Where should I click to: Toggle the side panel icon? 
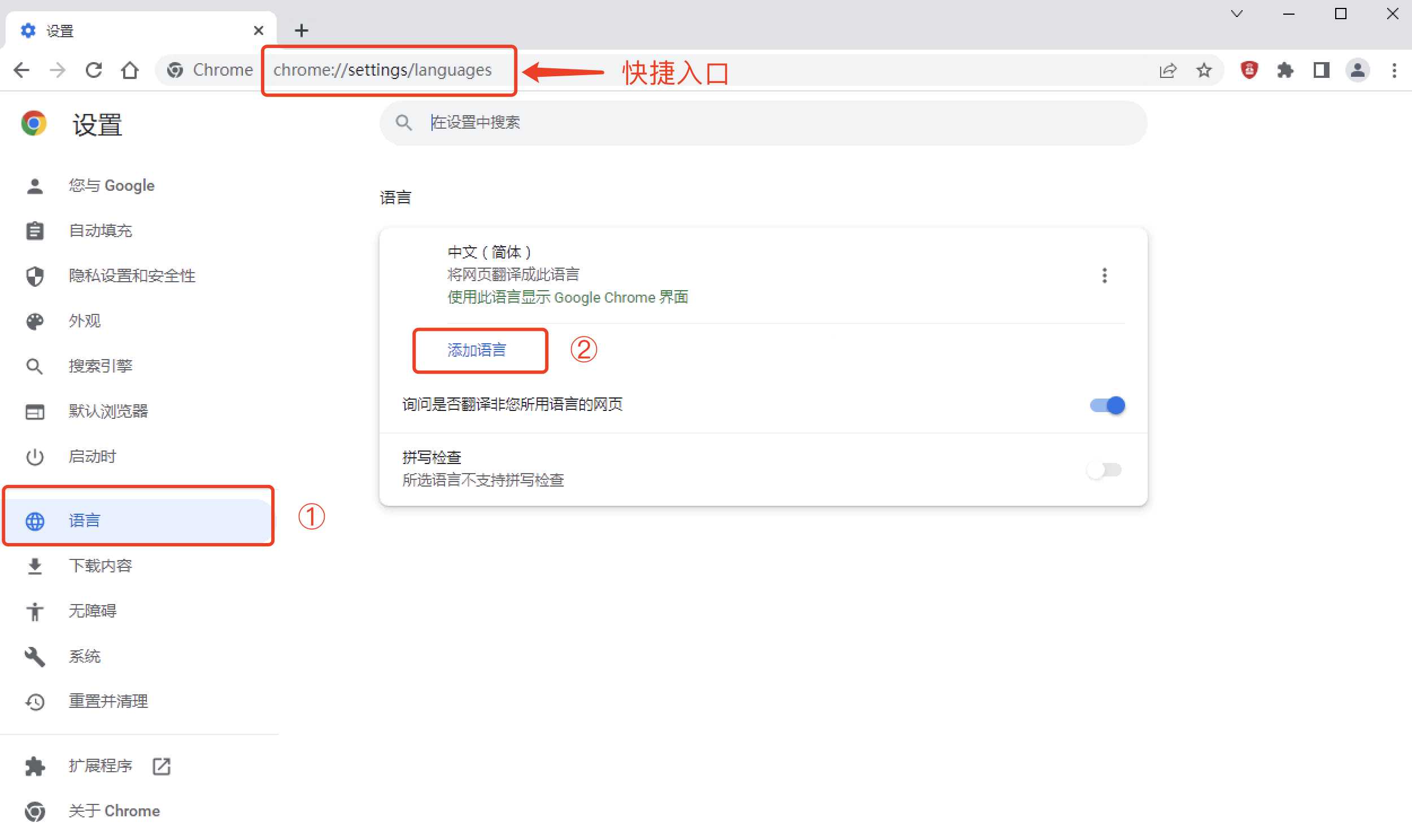(1321, 69)
